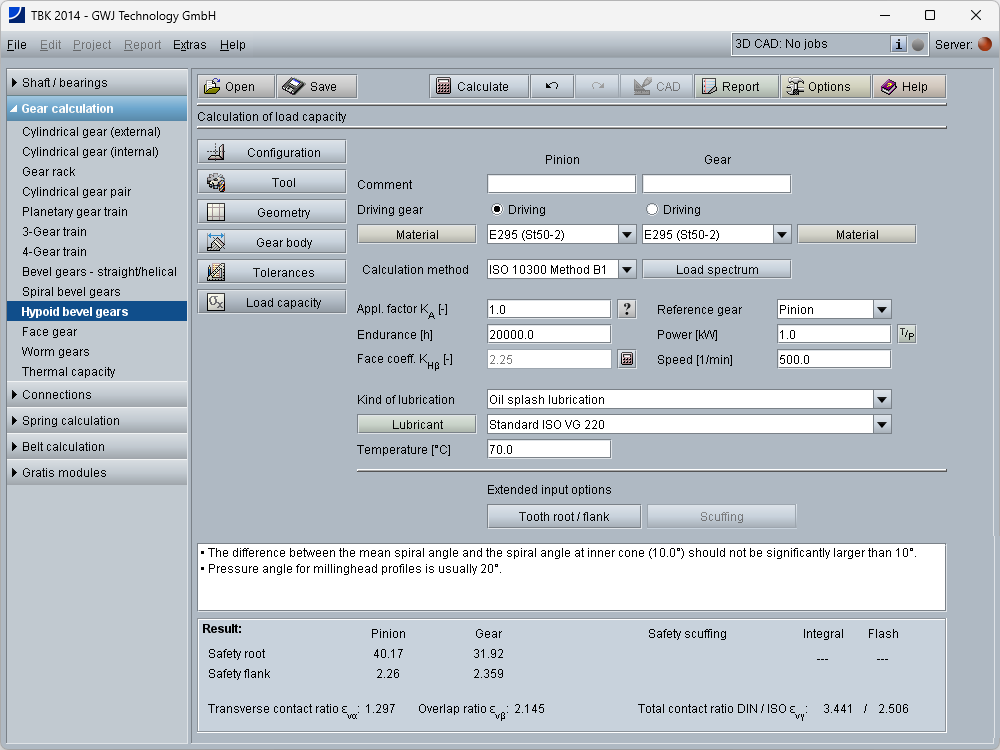Click the Temperature input field
The width and height of the screenshot is (1000, 750).
548,450
